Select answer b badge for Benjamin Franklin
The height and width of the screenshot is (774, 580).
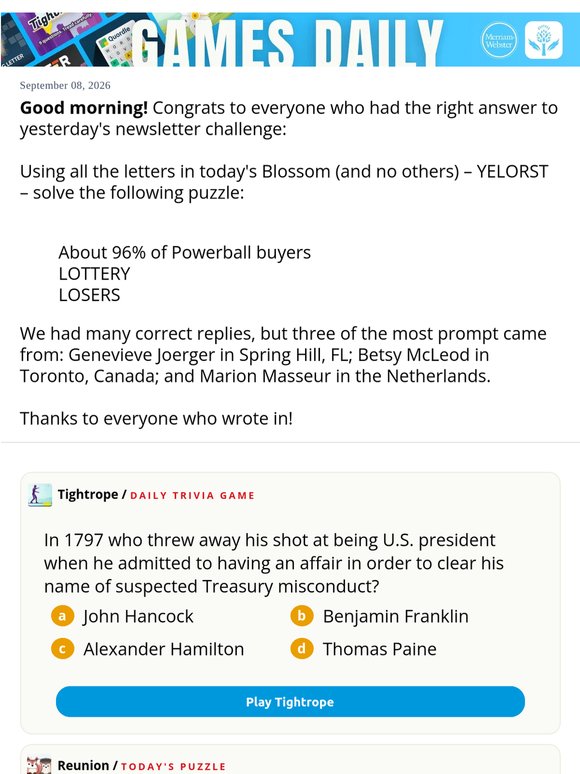[302, 616]
